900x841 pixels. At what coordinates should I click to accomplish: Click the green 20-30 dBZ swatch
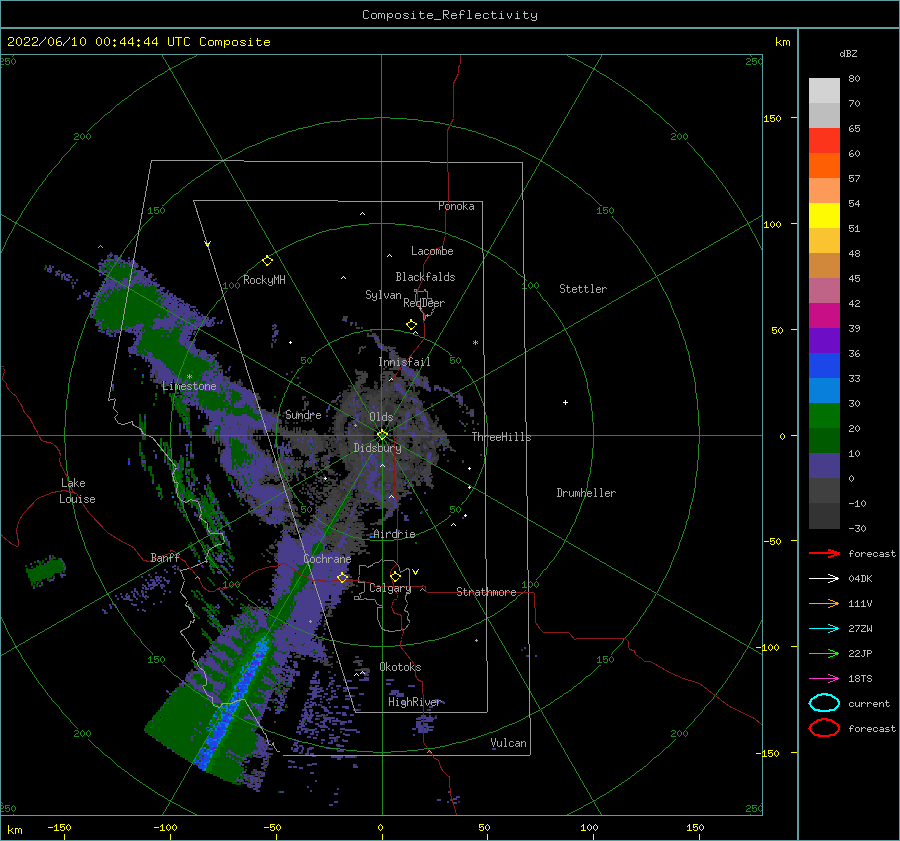coord(824,416)
